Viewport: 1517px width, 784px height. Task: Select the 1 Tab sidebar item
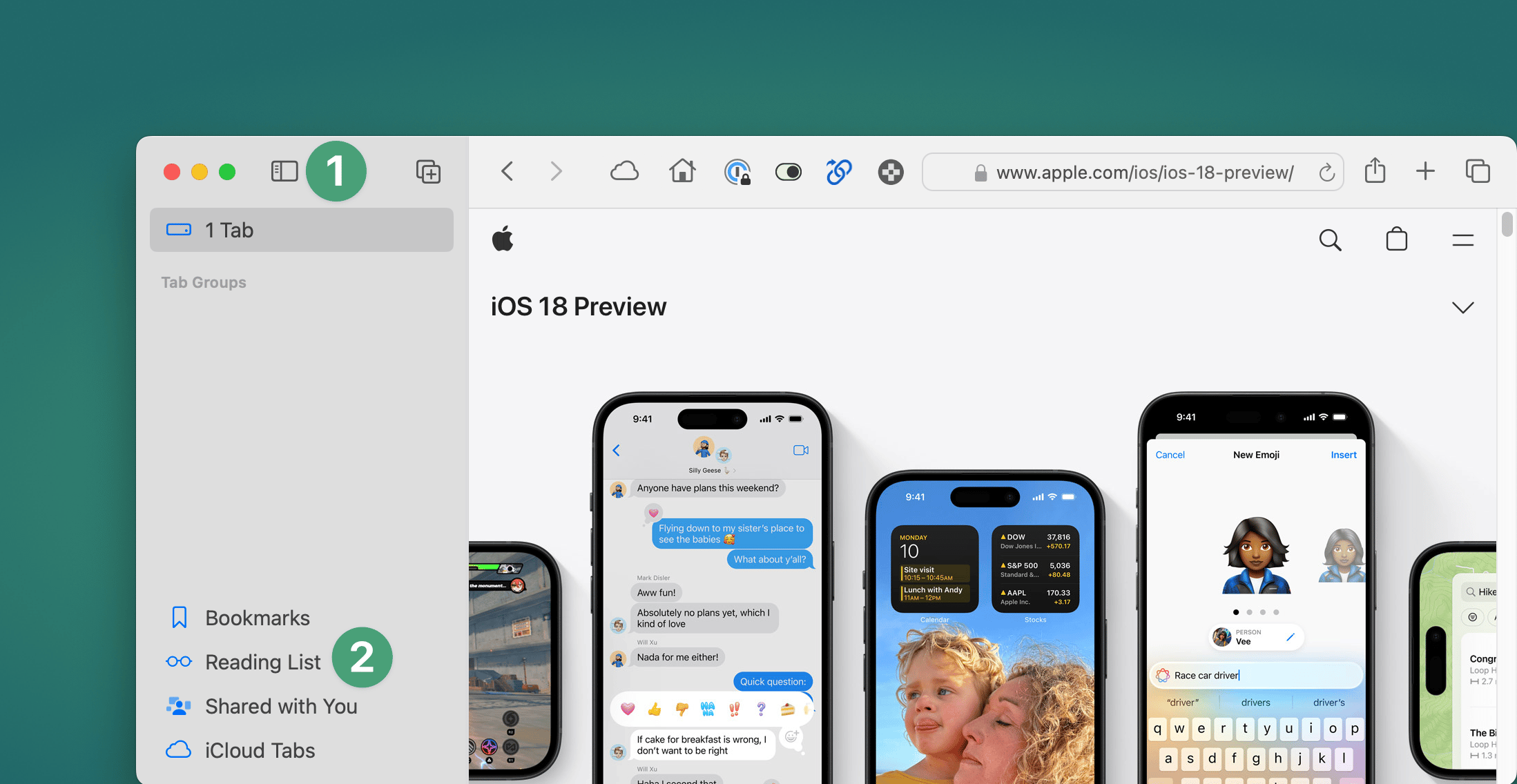(x=302, y=230)
